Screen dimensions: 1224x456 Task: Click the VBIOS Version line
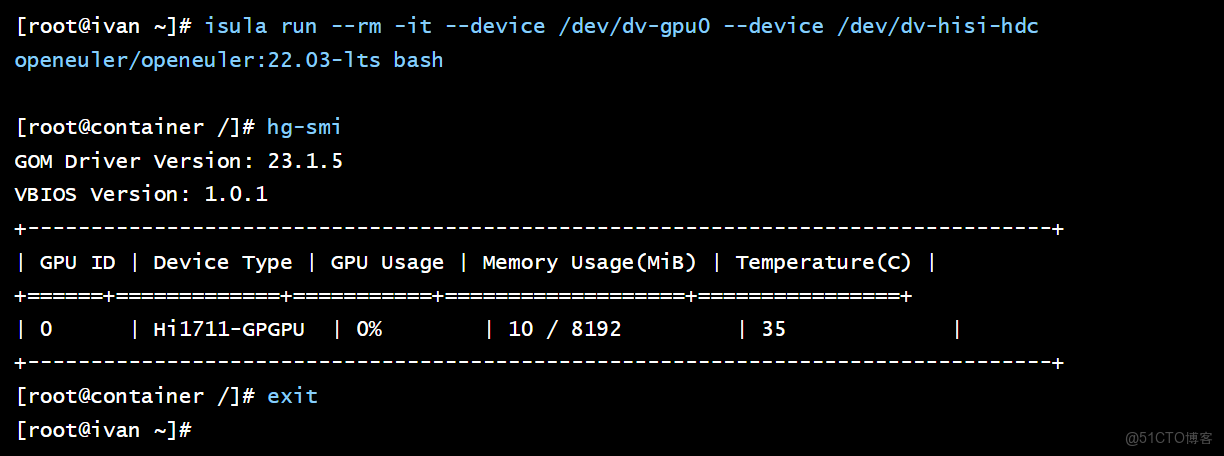(140, 194)
